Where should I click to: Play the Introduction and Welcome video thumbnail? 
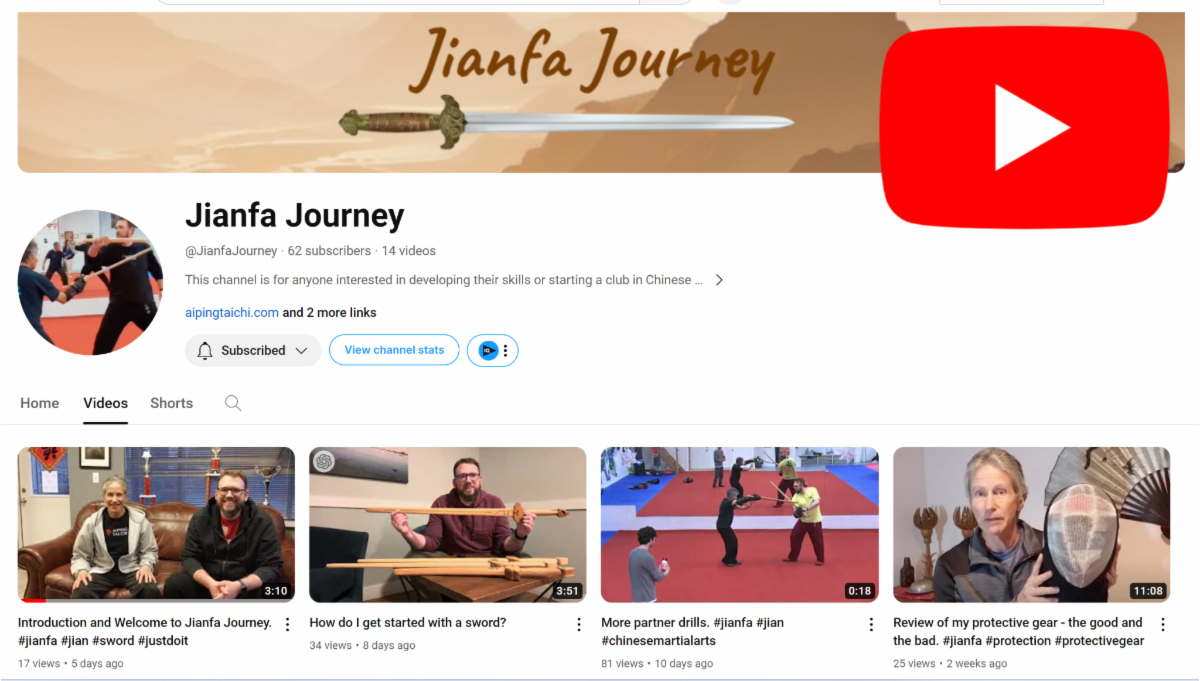pos(156,524)
